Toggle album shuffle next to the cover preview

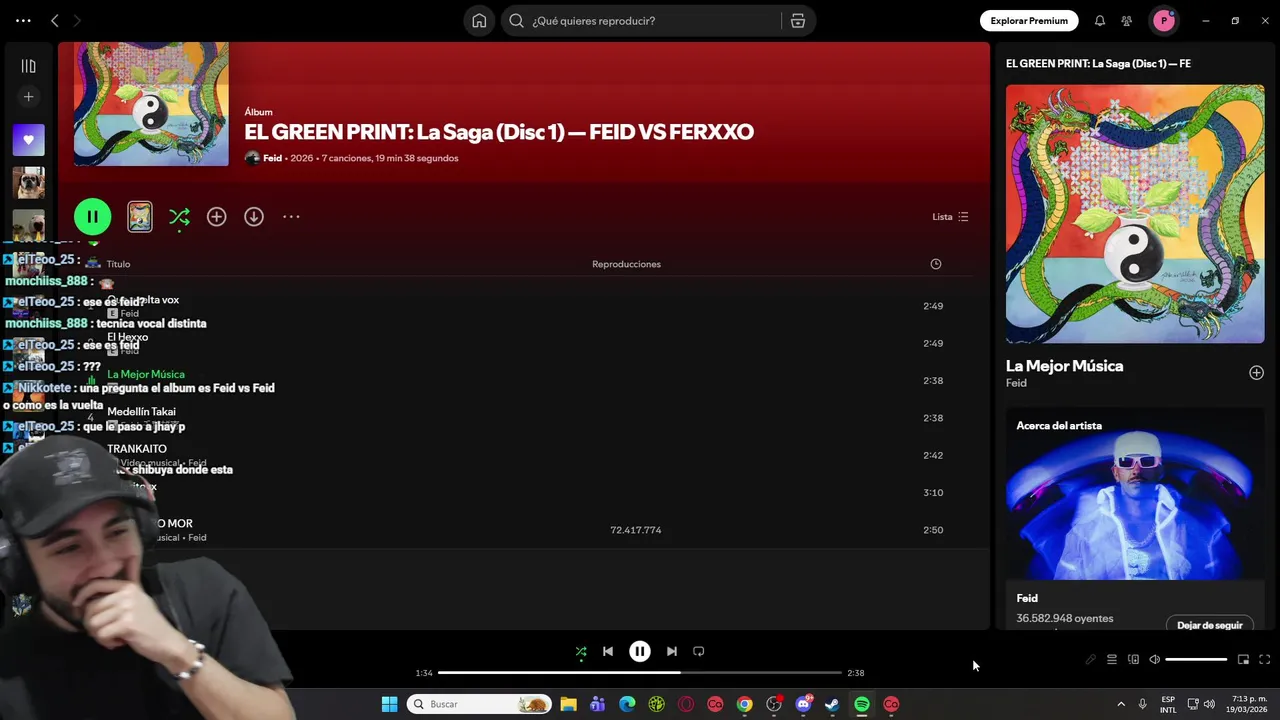[x=179, y=217]
